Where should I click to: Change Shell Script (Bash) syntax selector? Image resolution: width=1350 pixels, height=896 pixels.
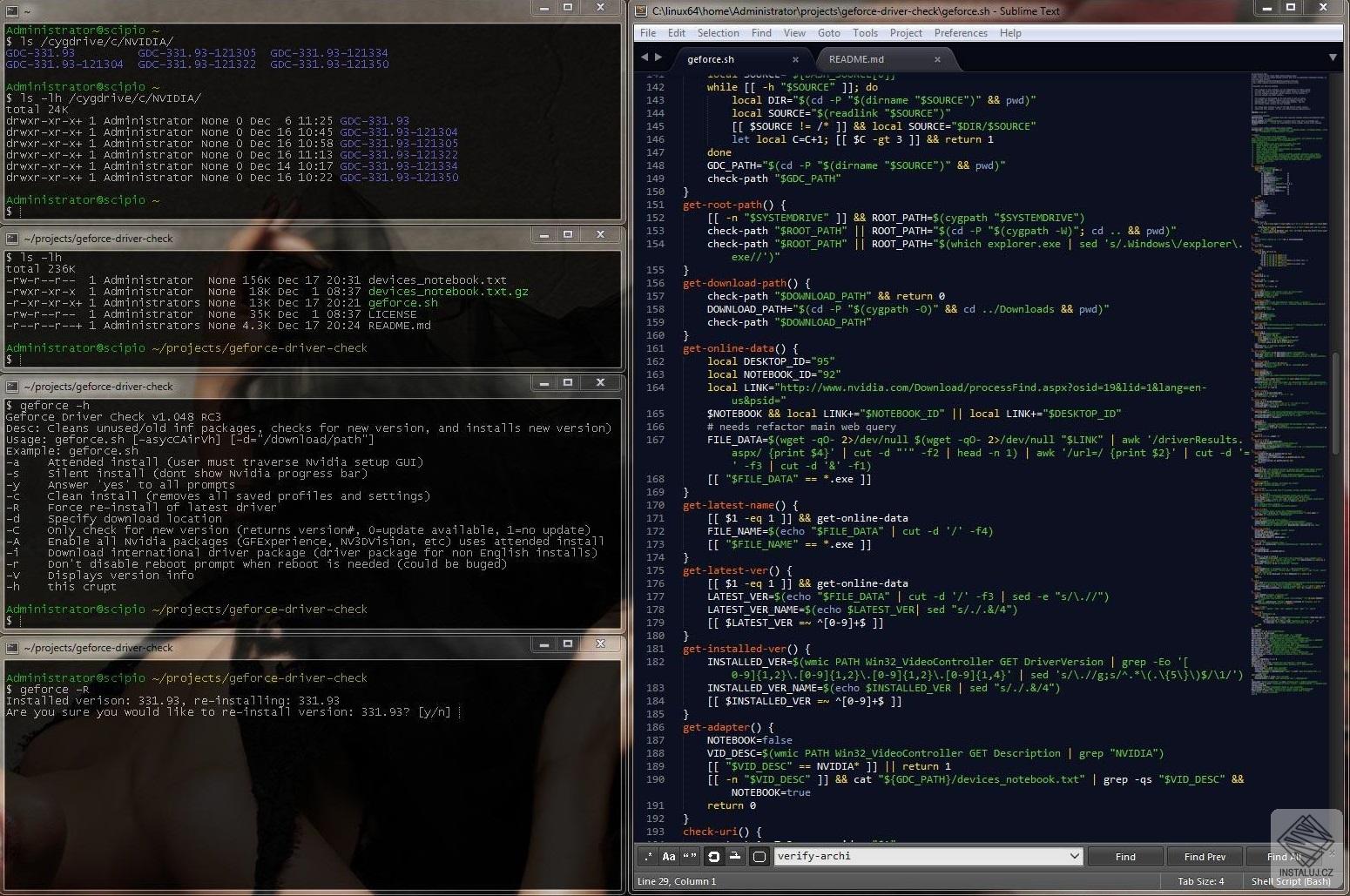click(1291, 881)
